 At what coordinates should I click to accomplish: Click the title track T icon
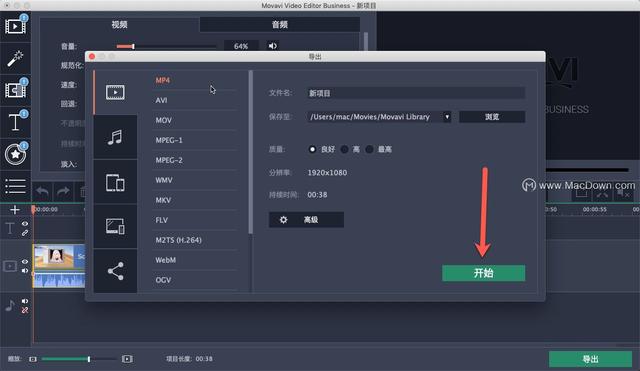(10, 228)
